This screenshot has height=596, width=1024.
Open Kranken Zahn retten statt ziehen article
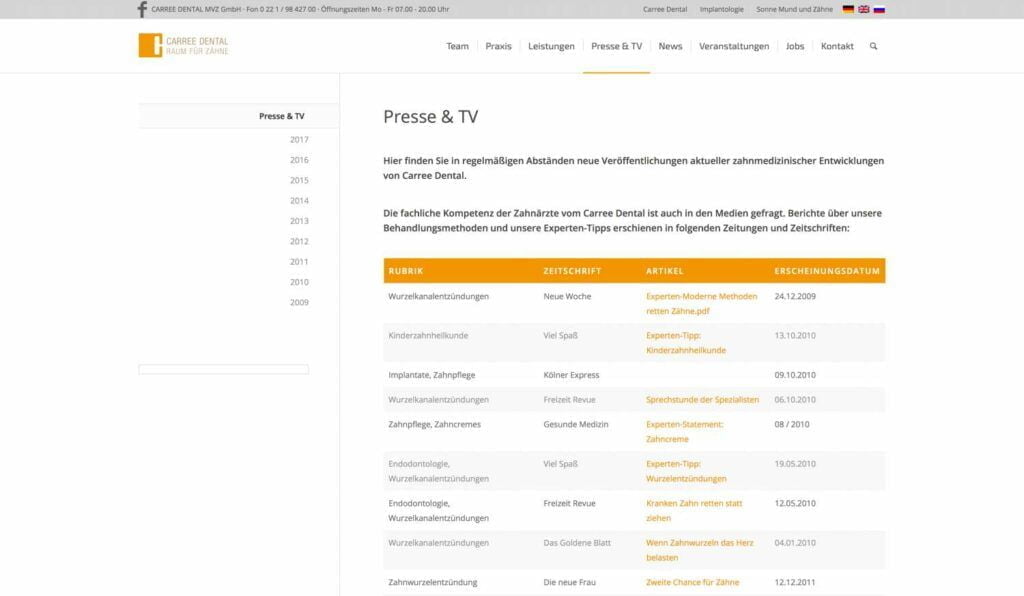[694, 510]
